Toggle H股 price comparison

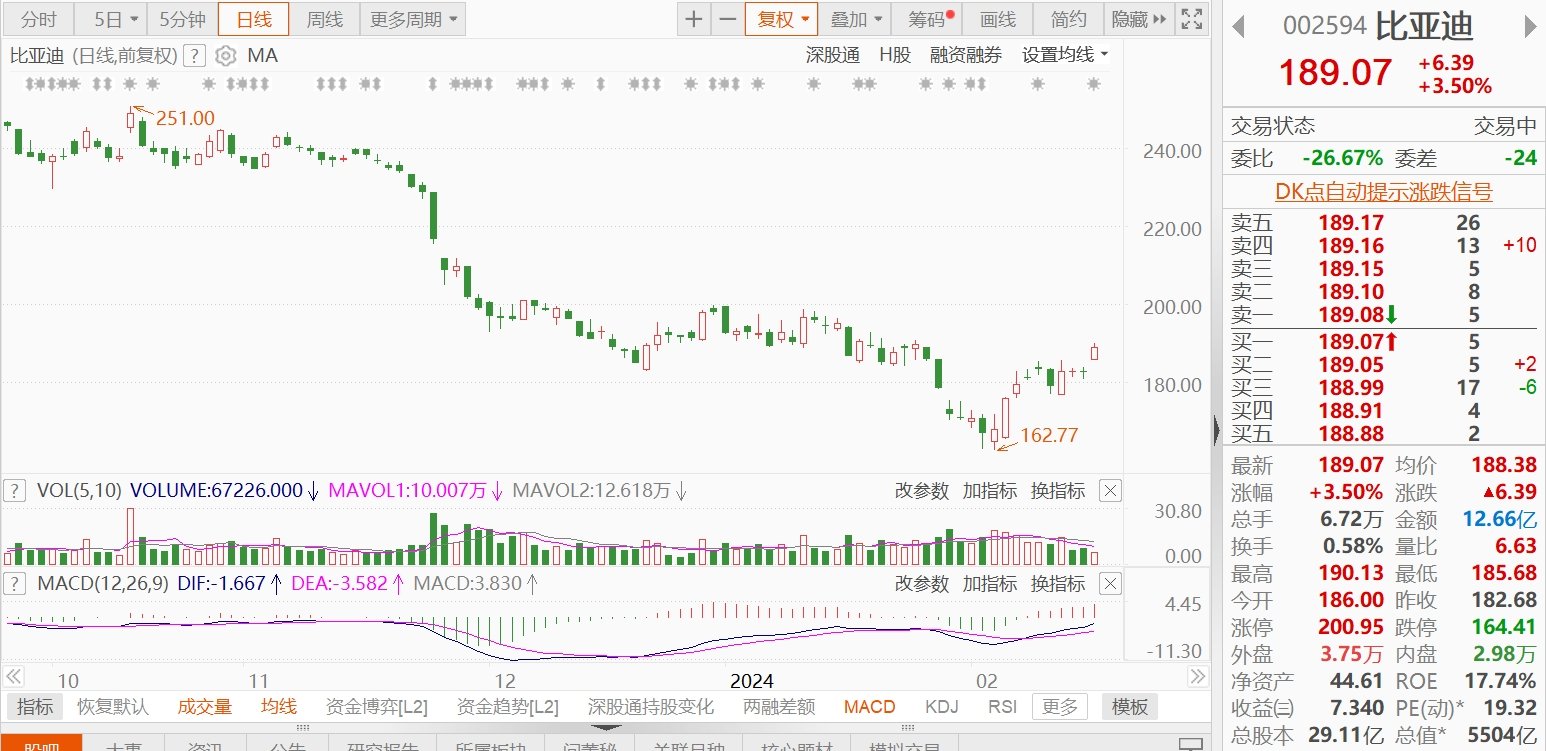coord(895,55)
